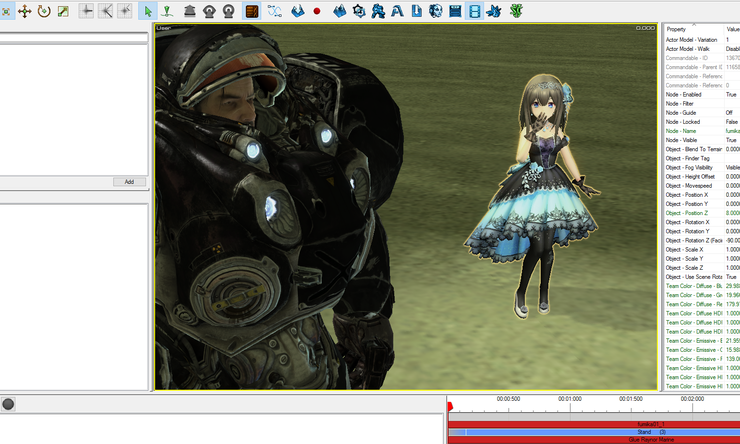Click the blue film clapper icon
The image size is (740, 444).
click(455, 11)
